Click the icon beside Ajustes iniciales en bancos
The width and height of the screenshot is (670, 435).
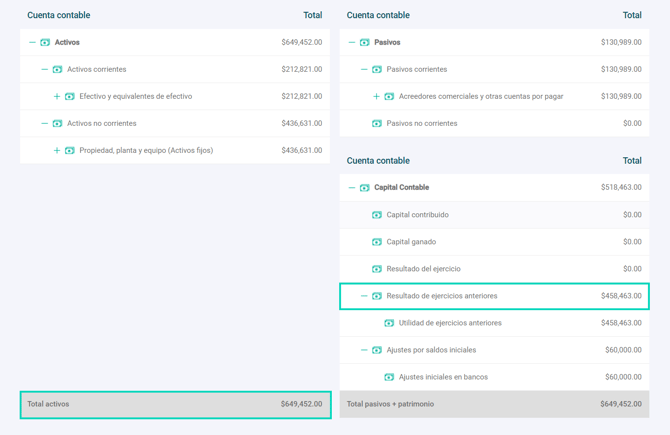pyautogui.click(x=389, y=377)
